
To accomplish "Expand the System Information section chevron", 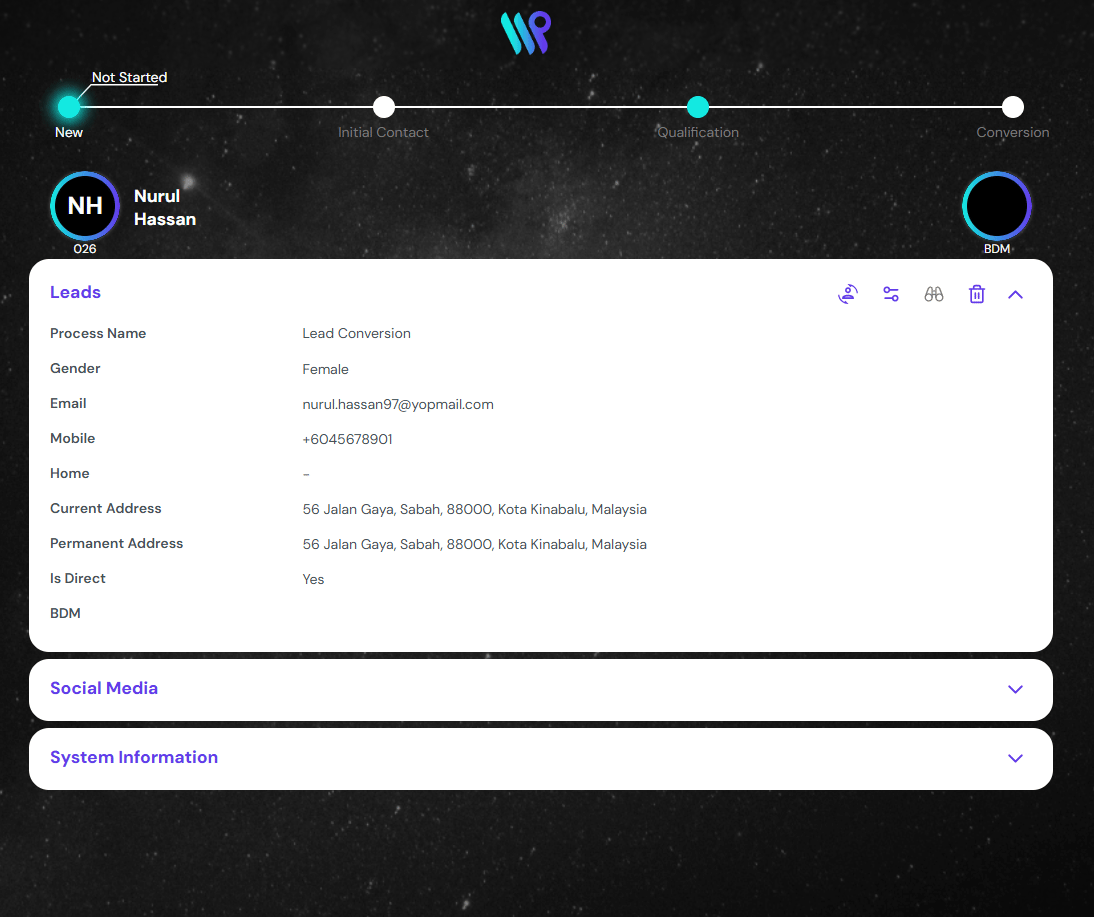I will tap(1016, 758).
